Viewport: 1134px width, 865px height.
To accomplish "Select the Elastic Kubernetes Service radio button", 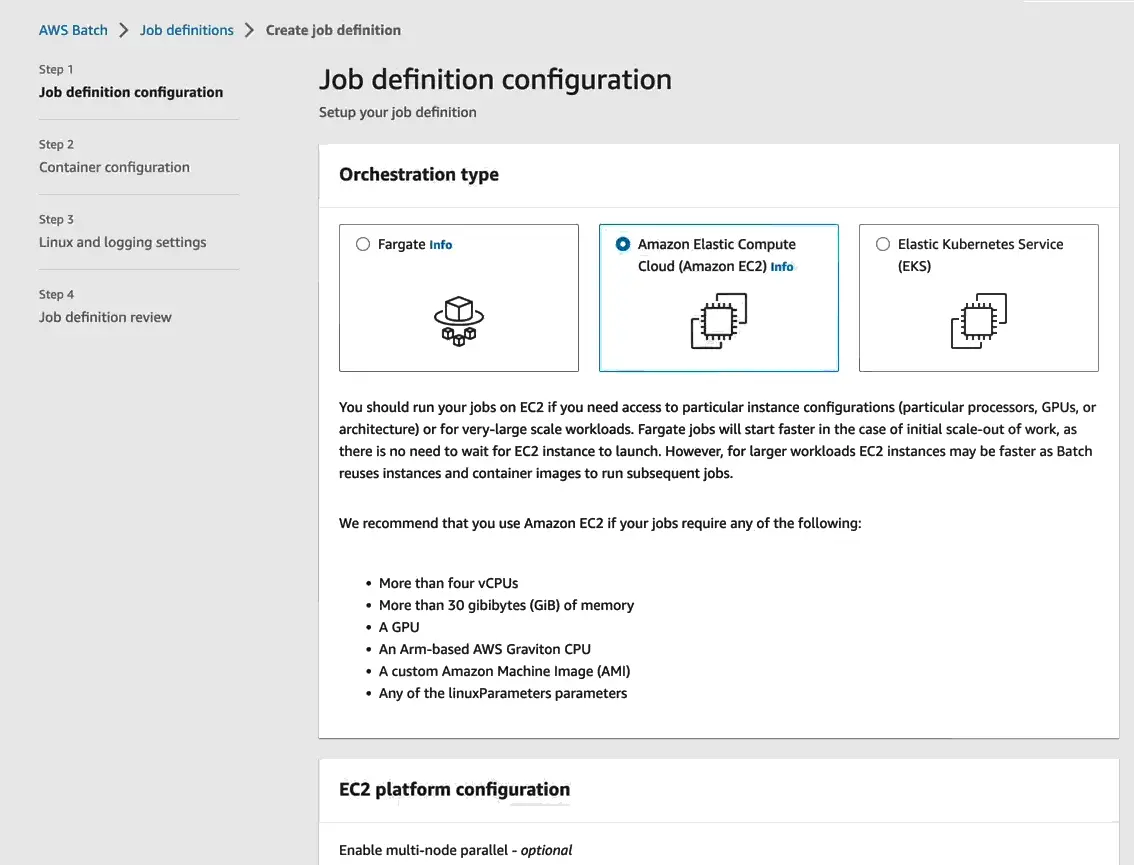I will coord(883,244).
